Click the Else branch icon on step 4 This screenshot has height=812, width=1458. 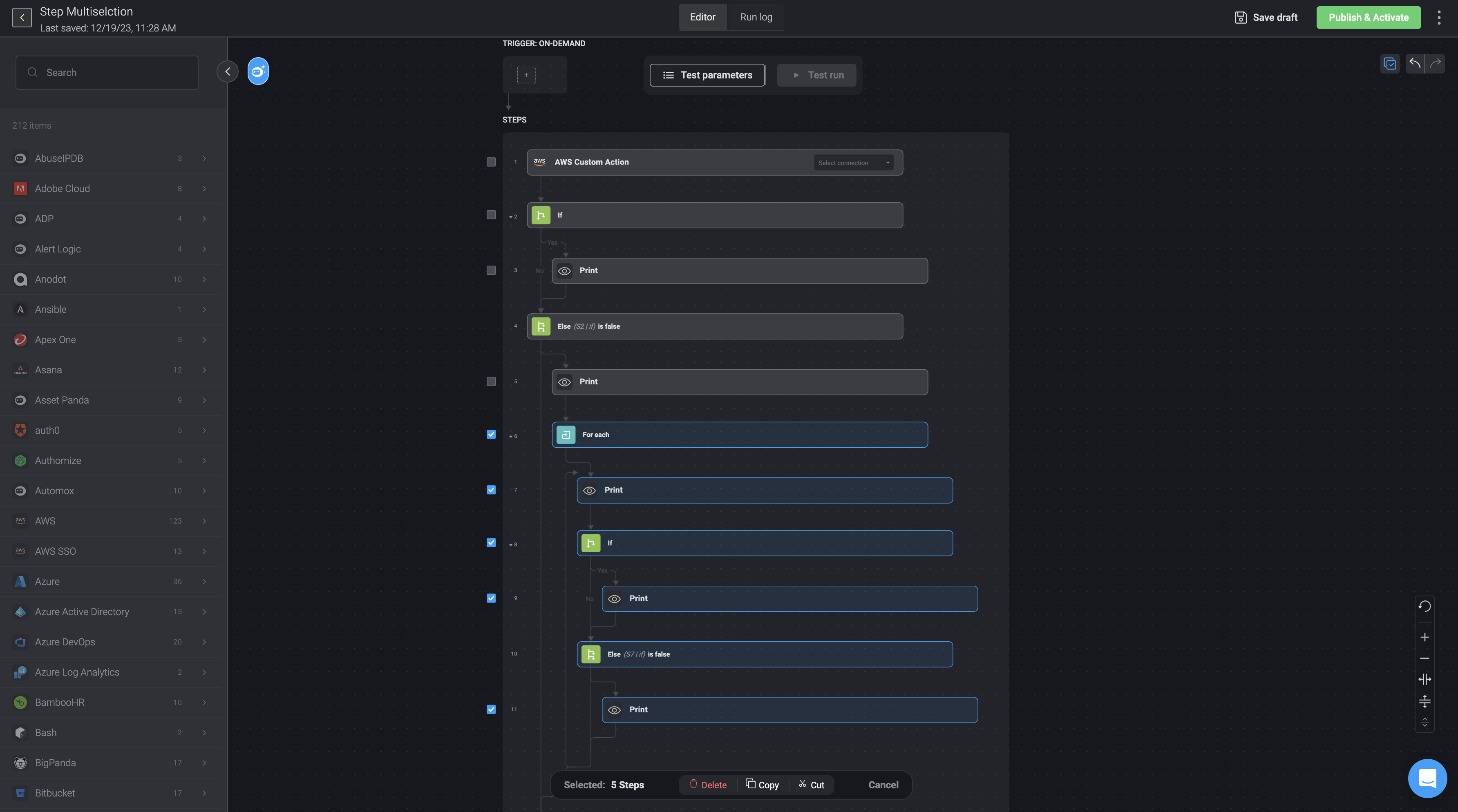(x=541, y=326)
